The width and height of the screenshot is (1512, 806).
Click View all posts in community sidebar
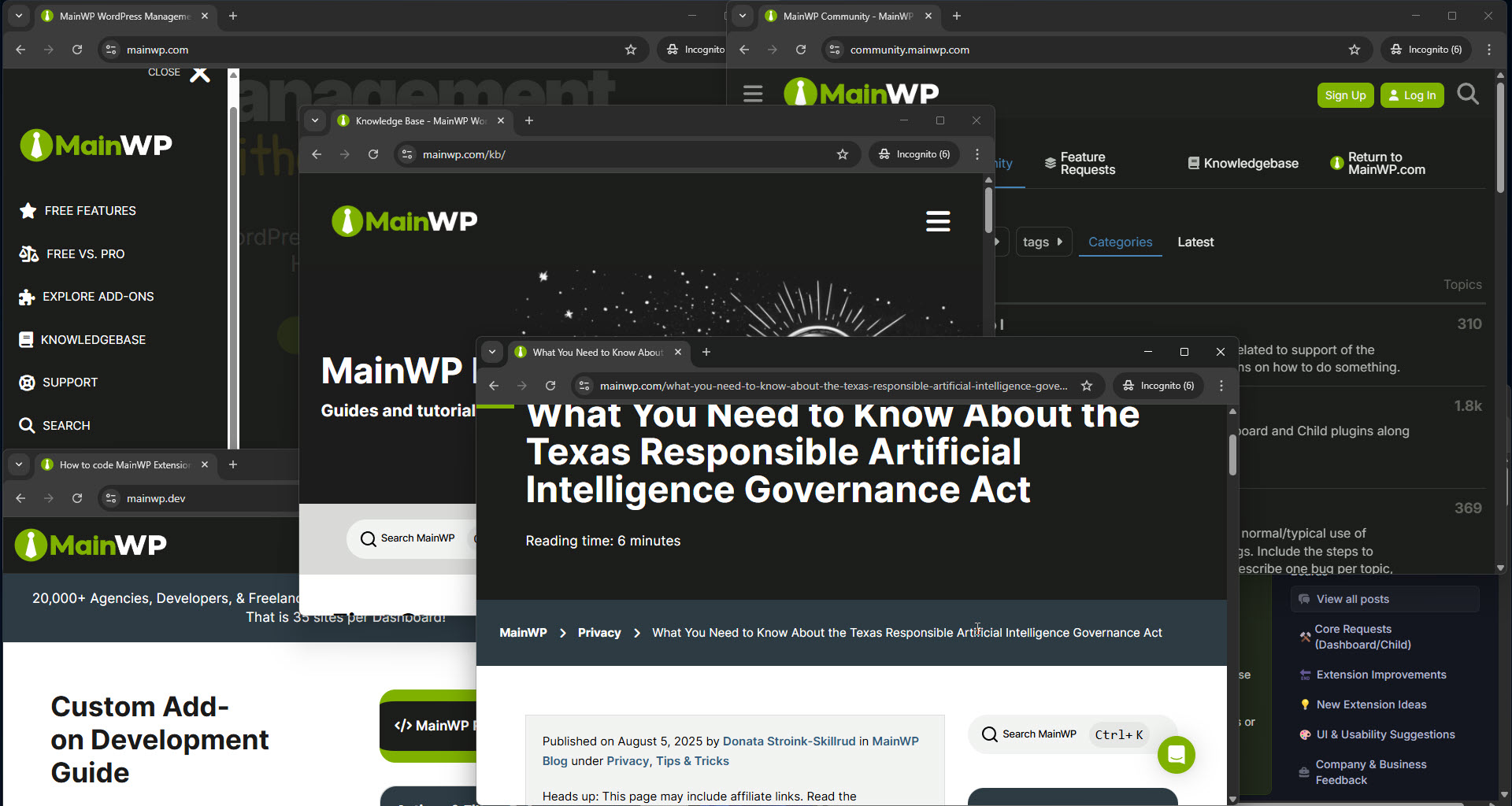(x=1384, y=599)
